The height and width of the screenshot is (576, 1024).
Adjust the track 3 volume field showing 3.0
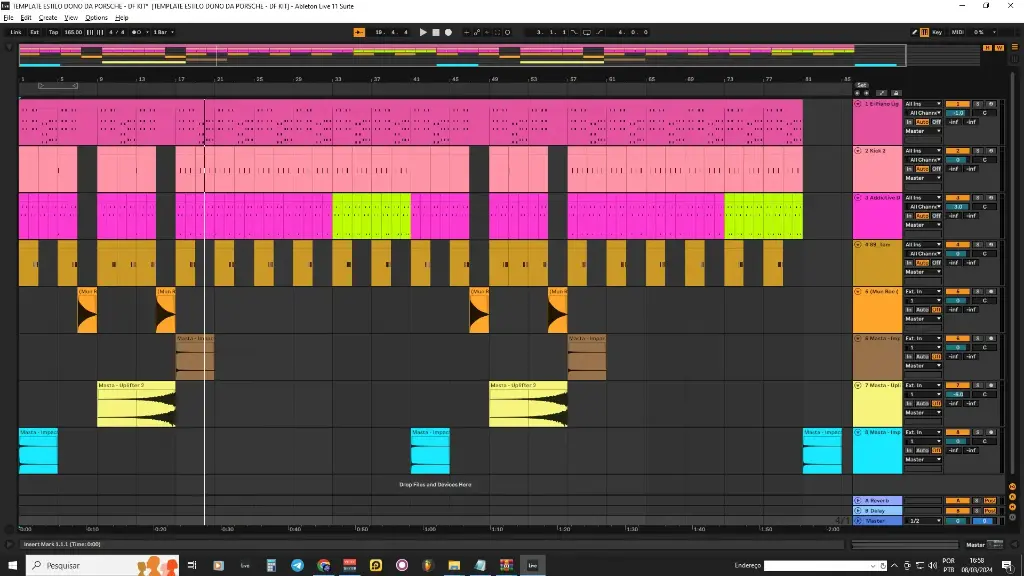tap(957, 207)
